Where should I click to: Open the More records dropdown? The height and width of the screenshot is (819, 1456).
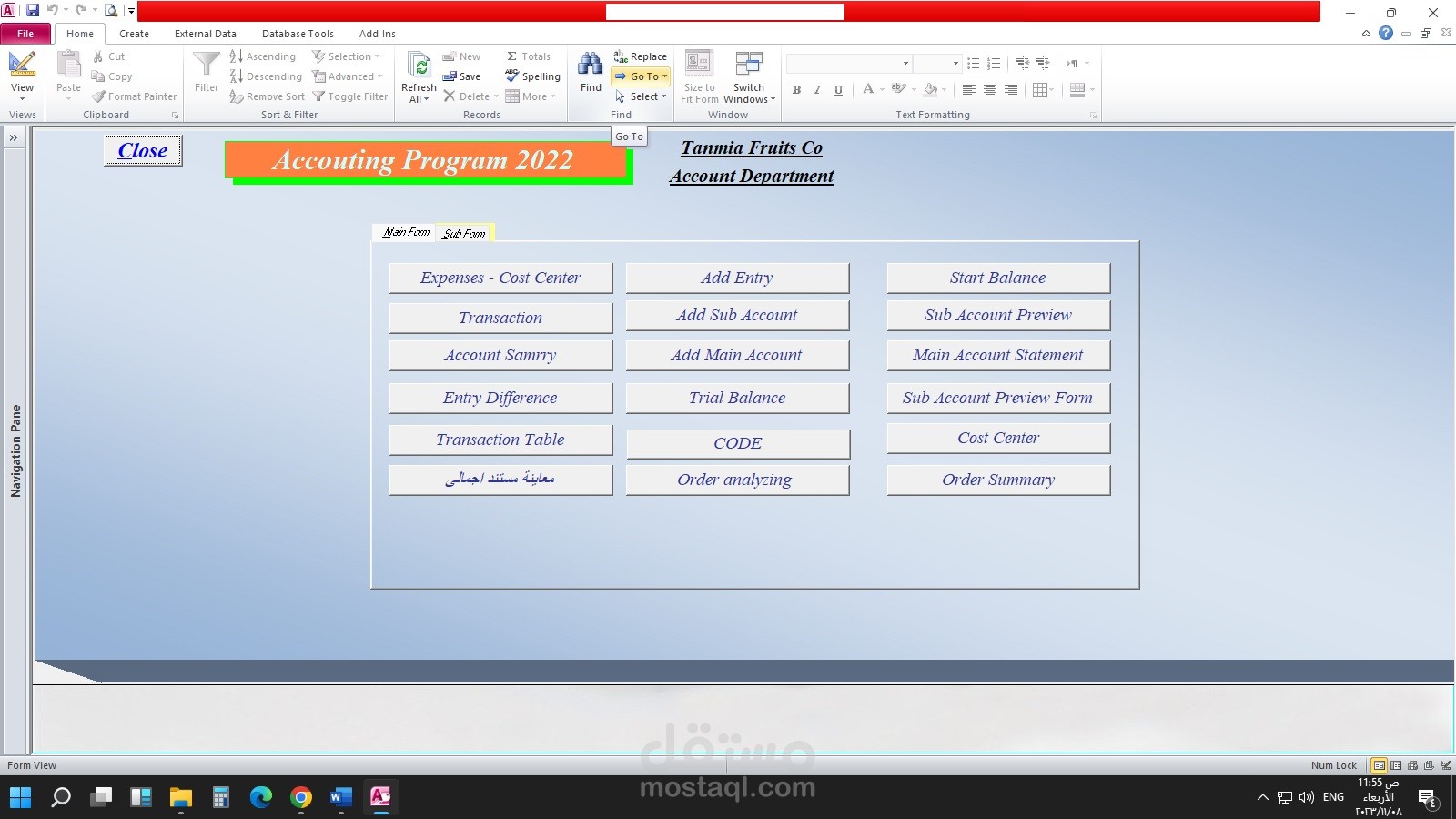531,96
